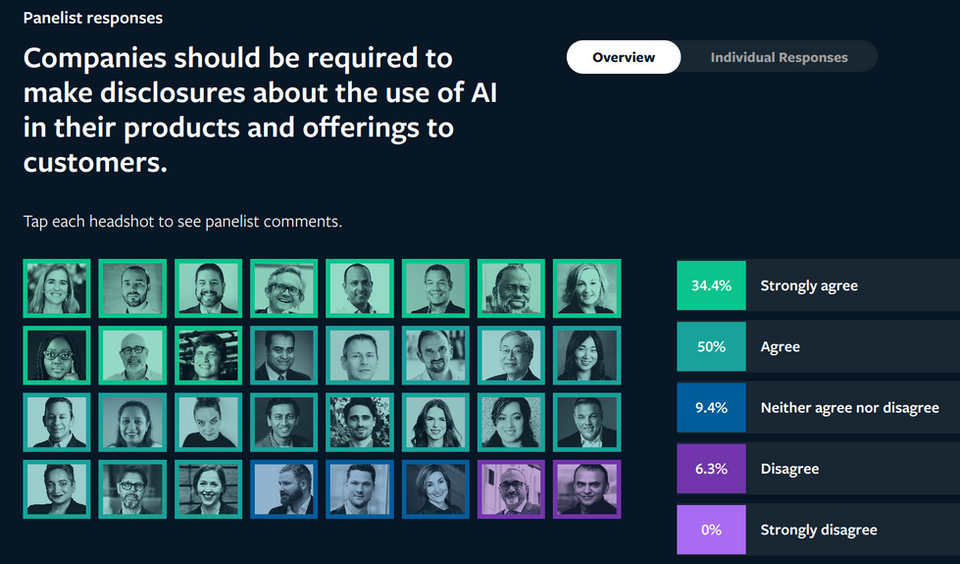Tap the last headshot in third row
960x564 pixels.
[x=587, y=422]
